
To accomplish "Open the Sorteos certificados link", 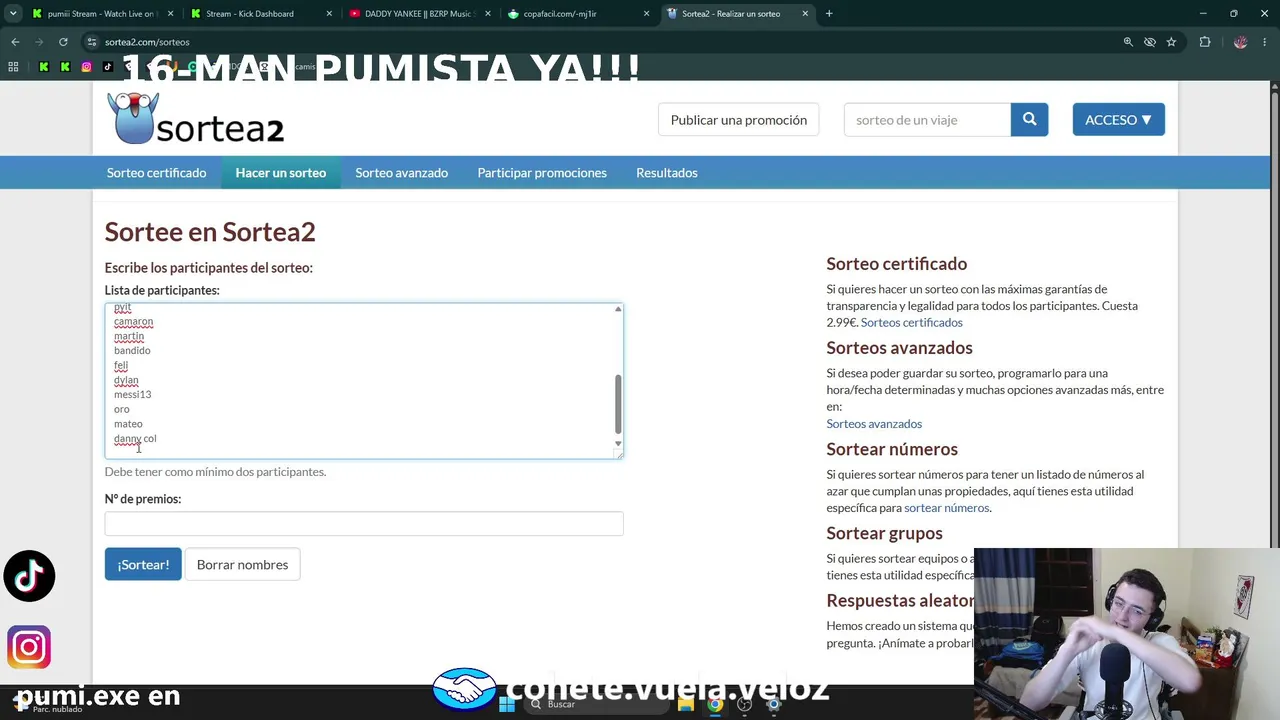I will tap(912, 322).
